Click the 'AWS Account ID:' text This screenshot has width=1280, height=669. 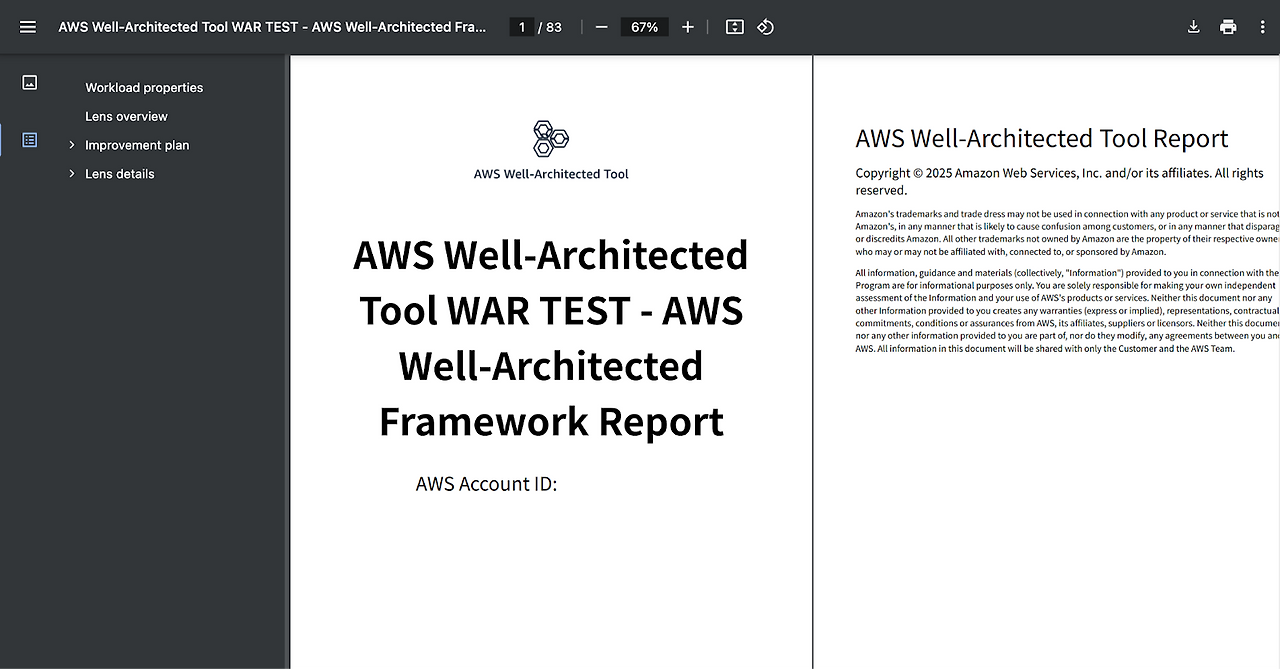click(x=486, y=484)
